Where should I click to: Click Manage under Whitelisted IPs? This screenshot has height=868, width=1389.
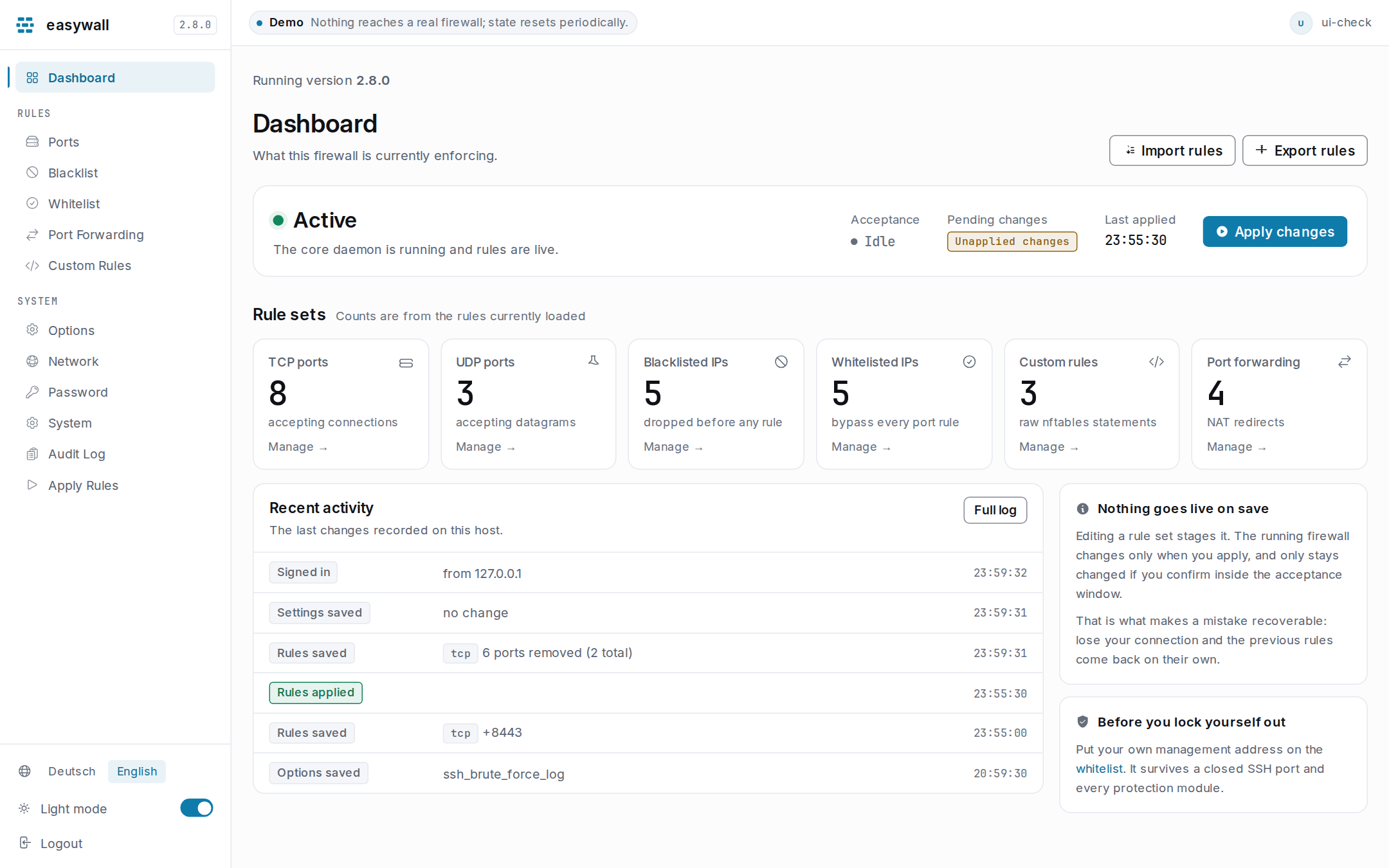862,447
